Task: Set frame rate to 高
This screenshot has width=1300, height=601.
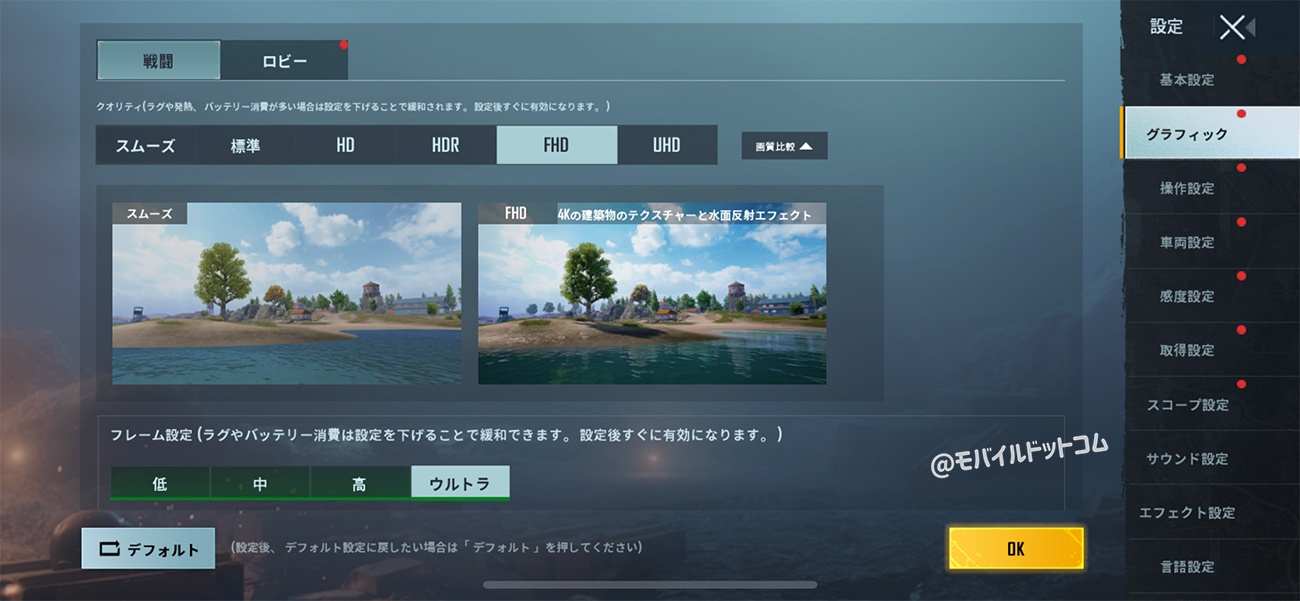Action: (x=360, y=483)
